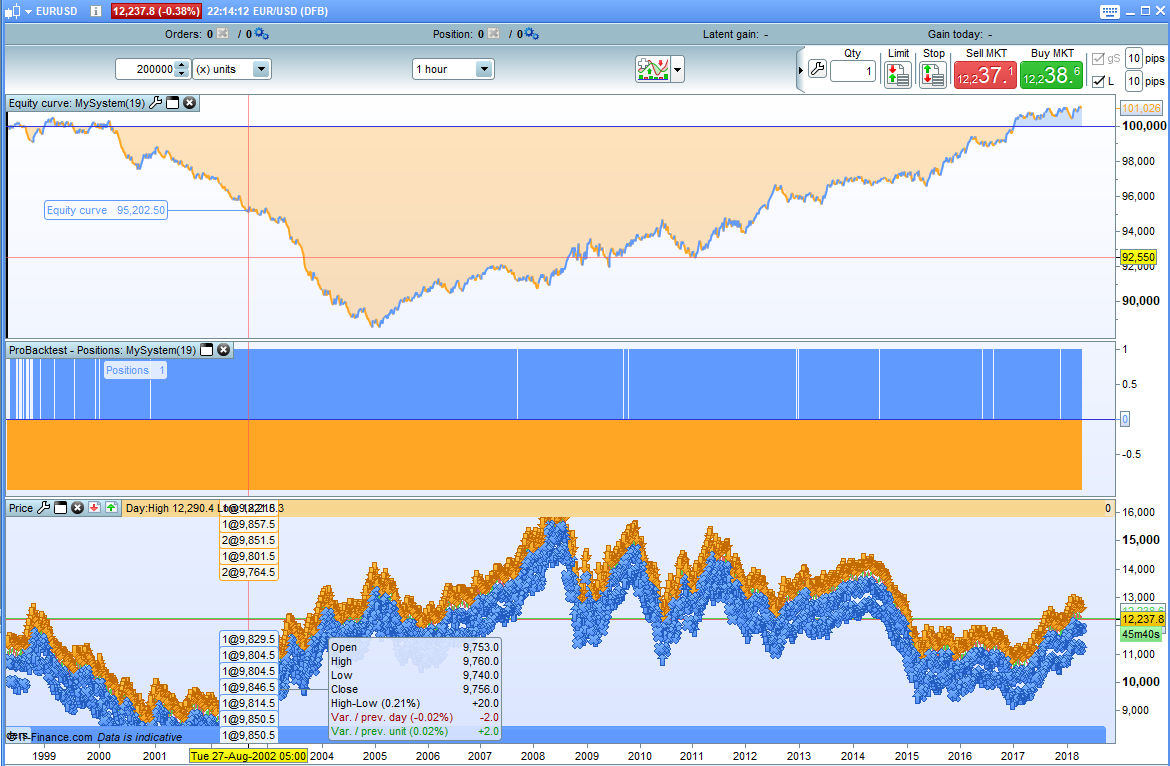
Task: Click the 2015 label on the time axis
Action: tap(907, 756)
